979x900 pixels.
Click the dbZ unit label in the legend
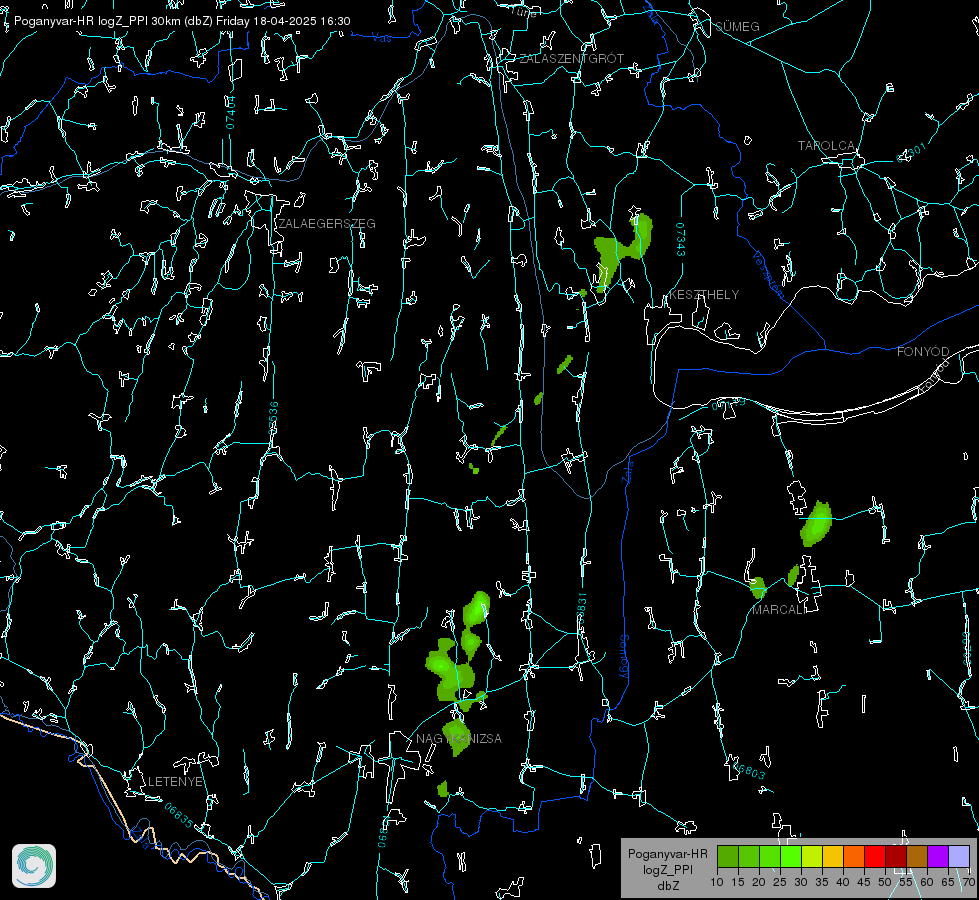[667, 886]
